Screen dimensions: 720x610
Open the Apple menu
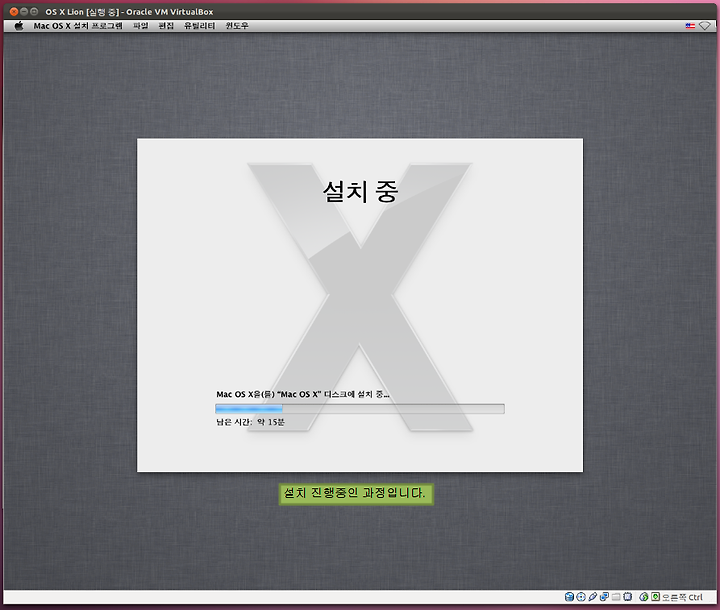(19, 26)
